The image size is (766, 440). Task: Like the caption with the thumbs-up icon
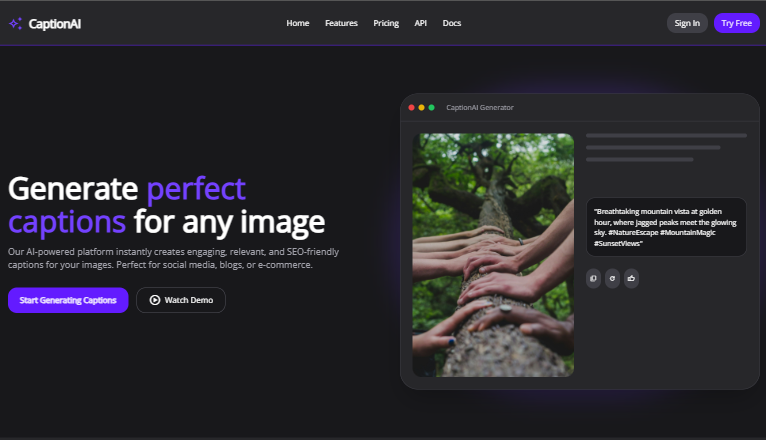tap(631, 278)
